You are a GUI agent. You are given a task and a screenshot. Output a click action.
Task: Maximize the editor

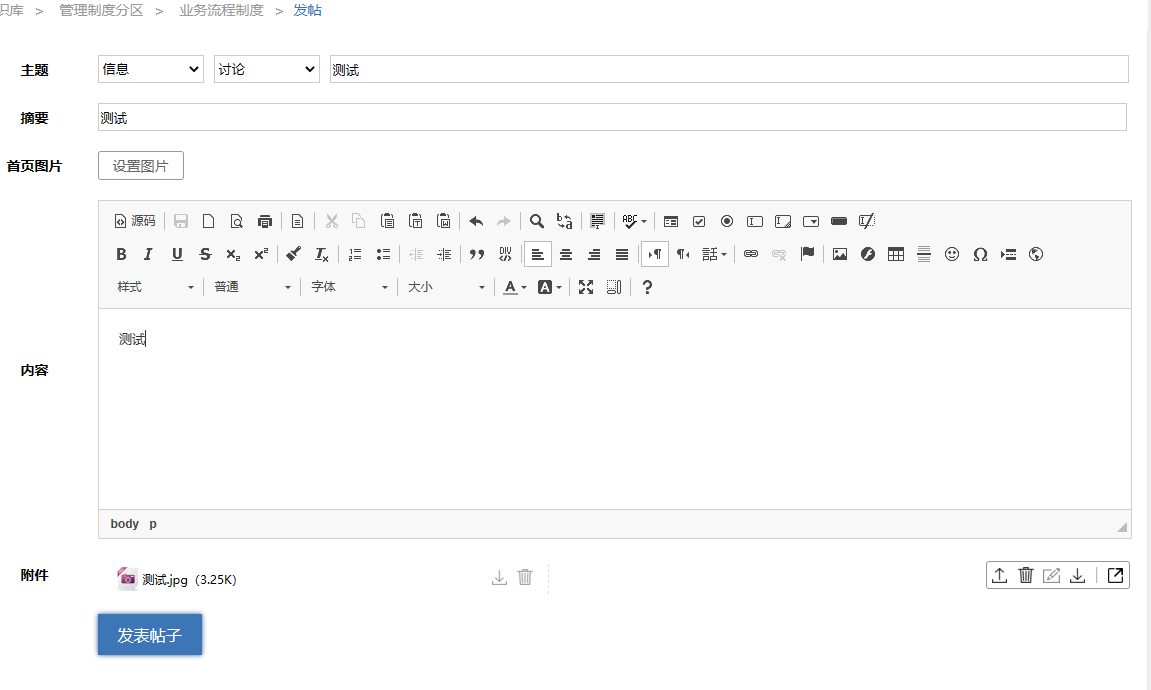[x=586, y=287]
